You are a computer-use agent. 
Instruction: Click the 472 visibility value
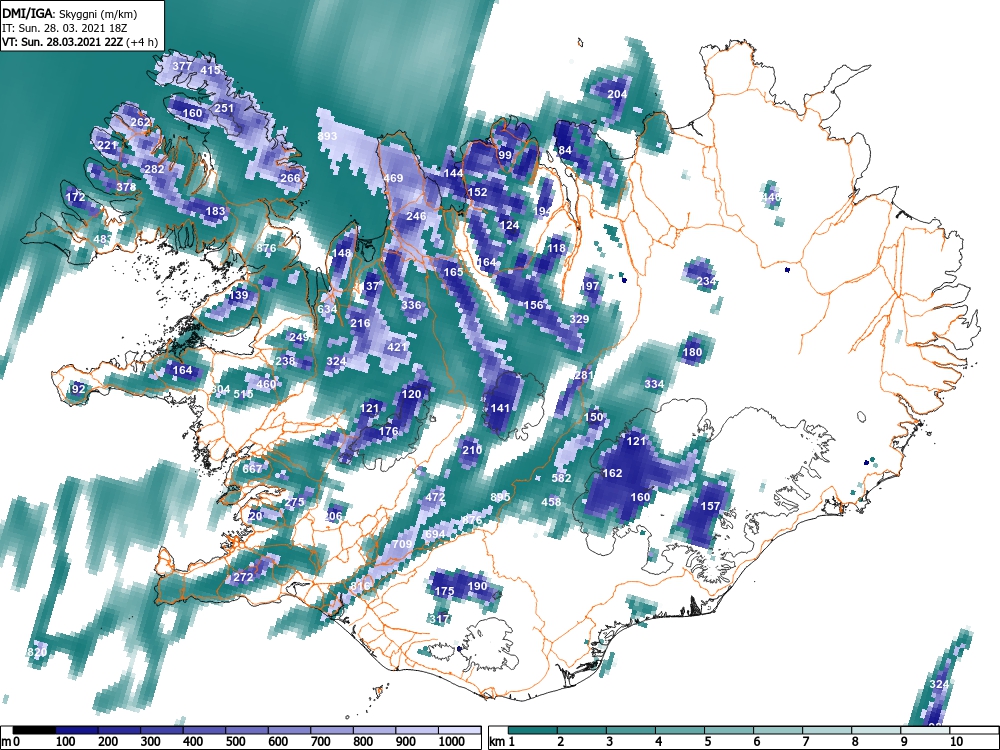point(435,497)
